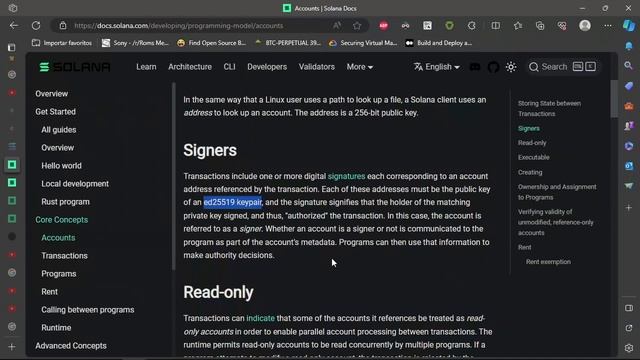This screenshot has height=360, width=640.
Task: Open Calling between programs in sidebar
Action: coord(88,310)
